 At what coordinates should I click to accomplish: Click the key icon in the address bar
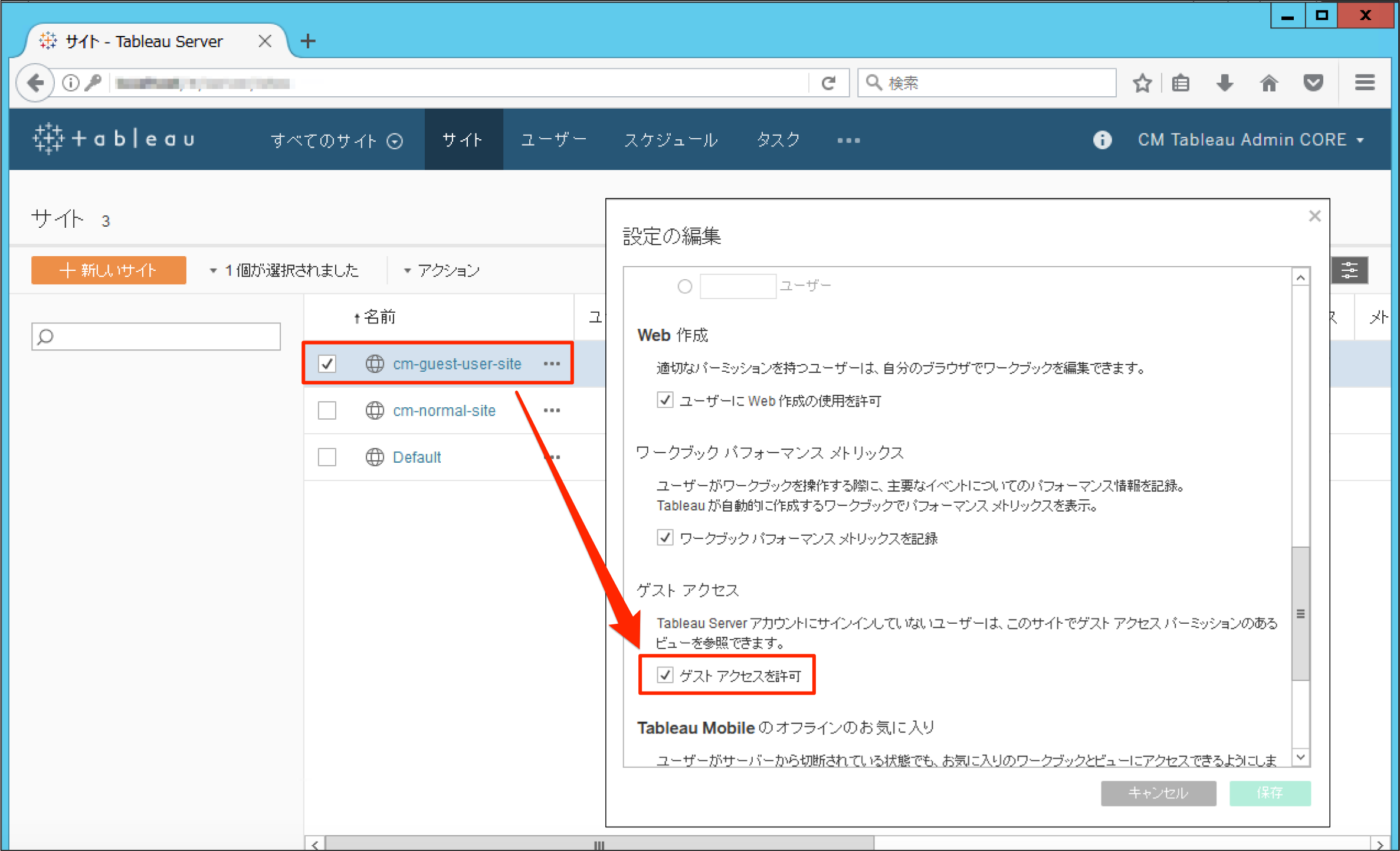tap(93, 83)
